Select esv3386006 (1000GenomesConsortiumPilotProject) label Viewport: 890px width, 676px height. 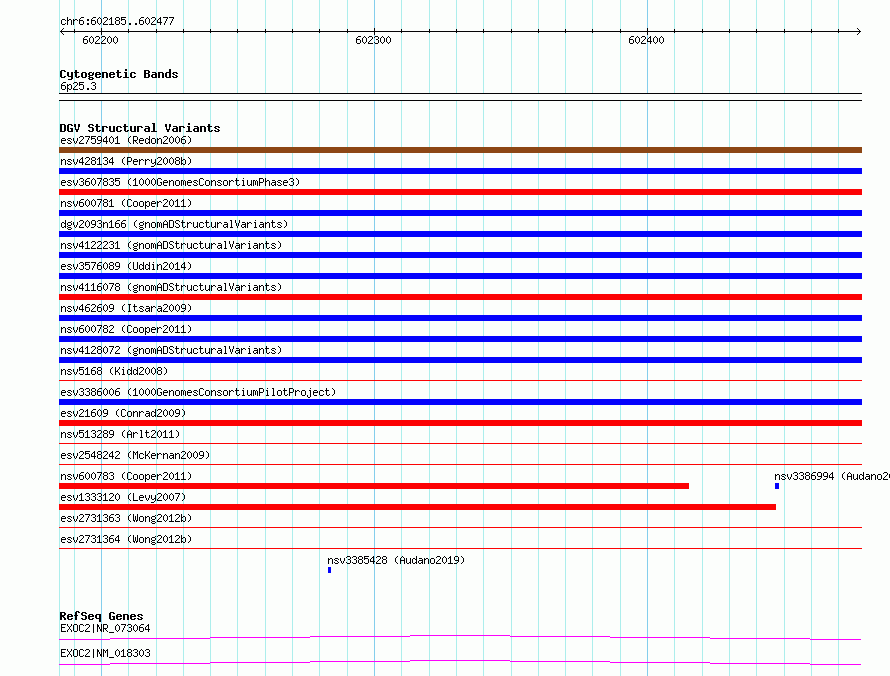(198, 392)
